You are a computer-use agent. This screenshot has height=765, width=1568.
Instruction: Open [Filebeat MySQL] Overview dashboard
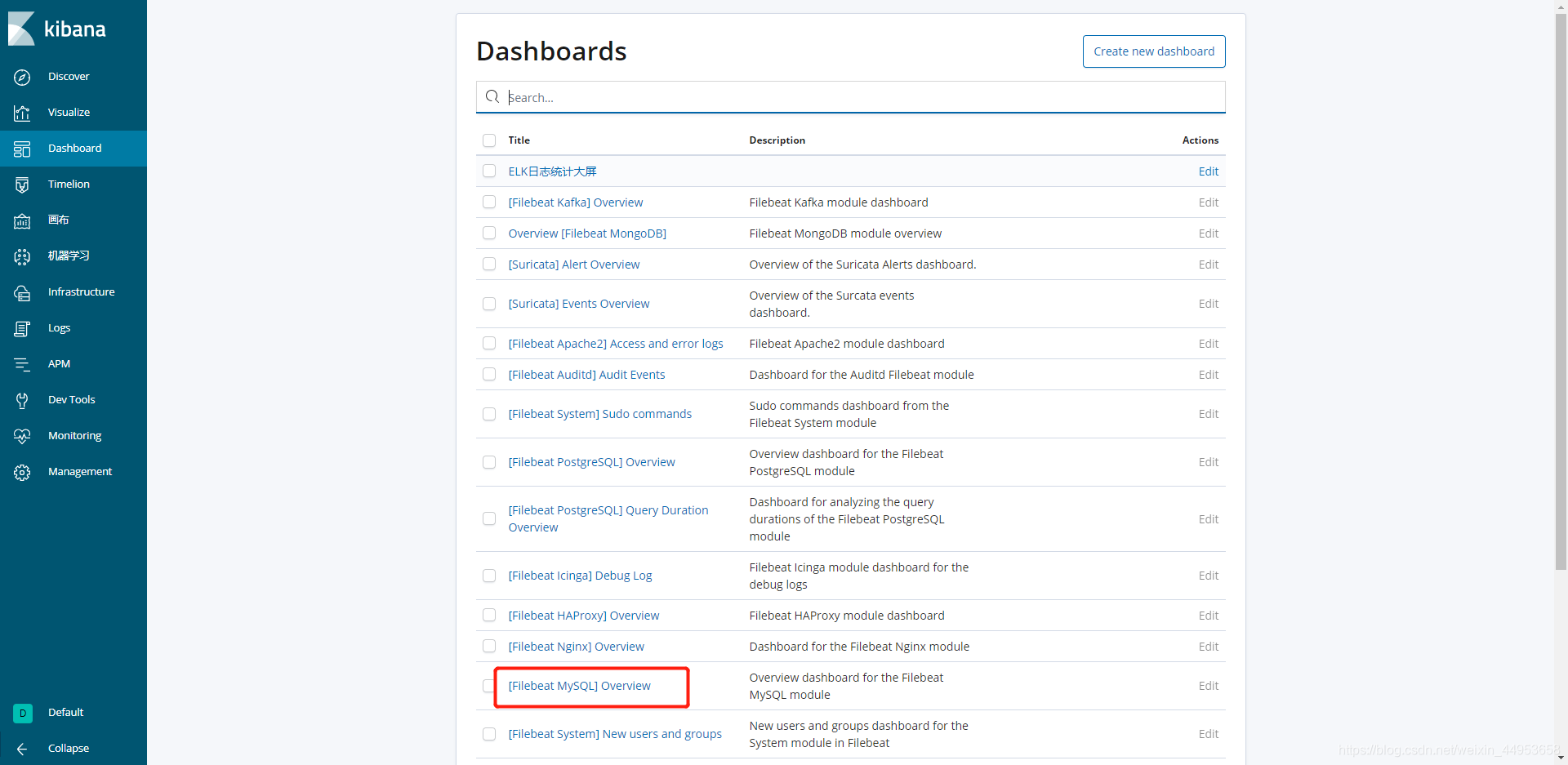(579, 686)
